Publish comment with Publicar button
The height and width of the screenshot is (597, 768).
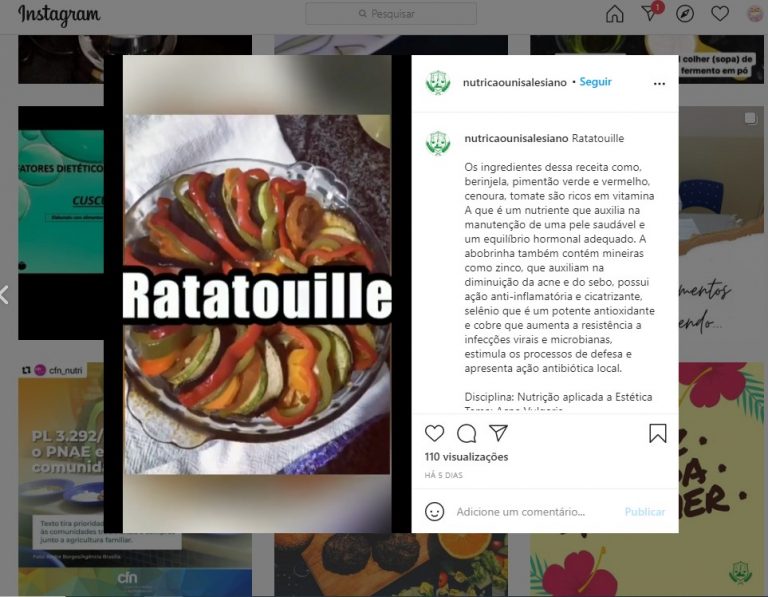click(x=645, y=511)
